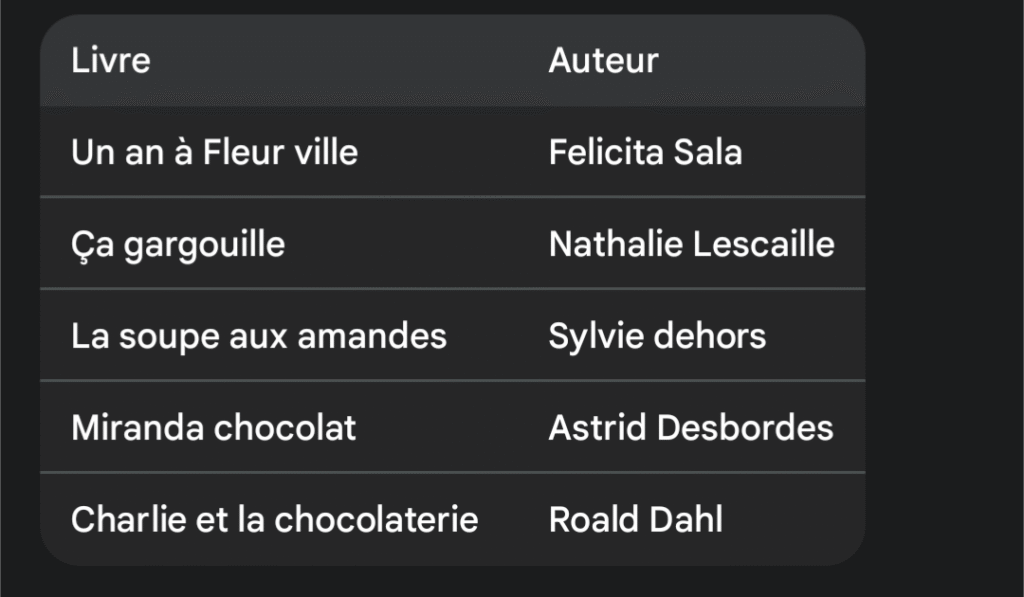This screenshot has height=597, width=1024.
Task: Click the author name Felicita Sala
Action: [x=645, y=153]
